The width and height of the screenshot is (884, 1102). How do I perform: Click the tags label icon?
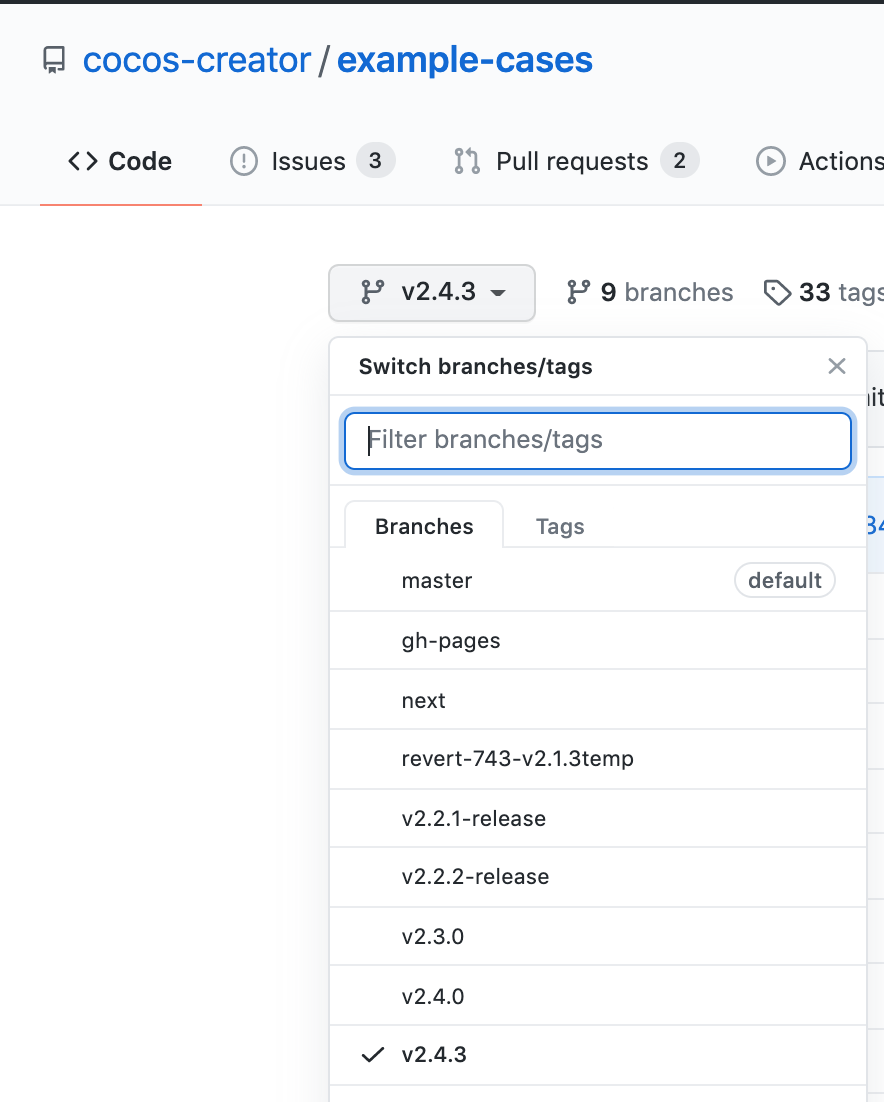[x=777, y=292]
